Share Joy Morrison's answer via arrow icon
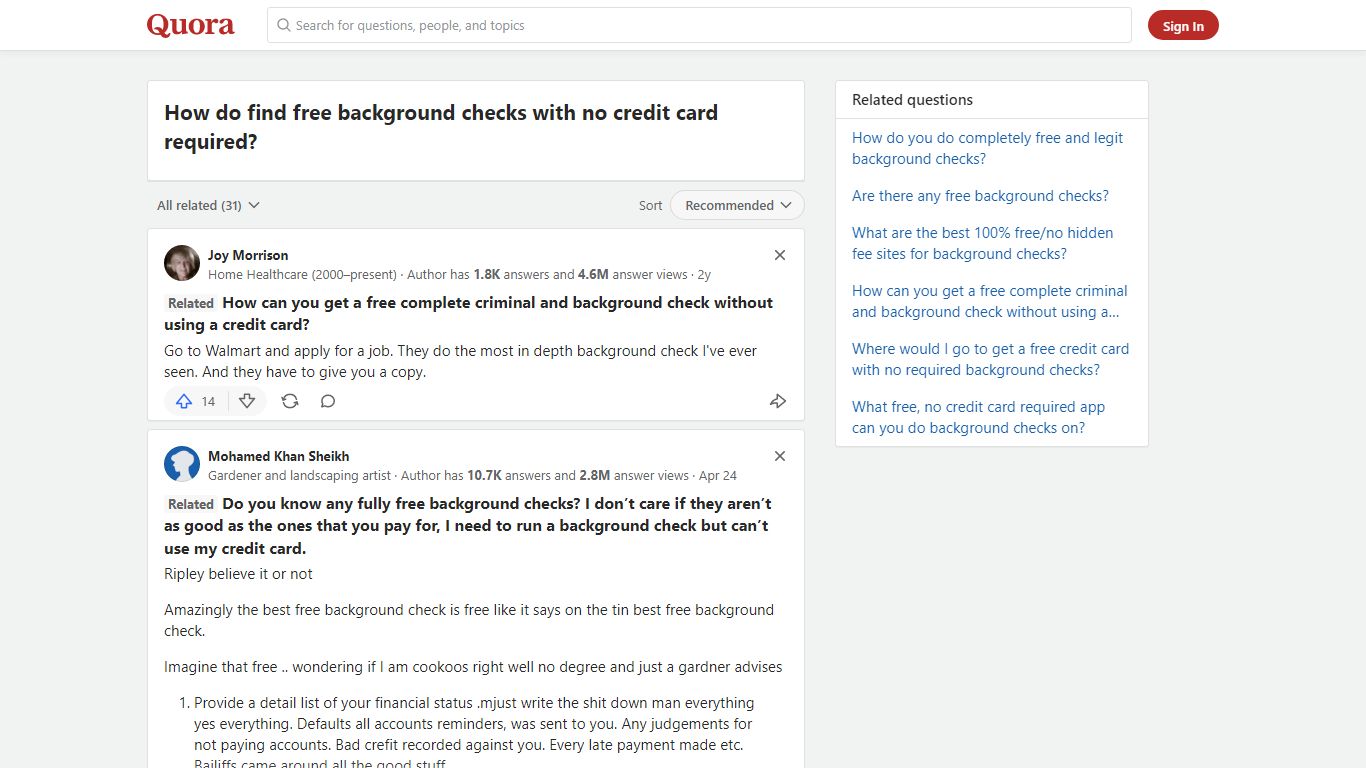This screenshot has width=1366, height=768. [x=778, y=401]
